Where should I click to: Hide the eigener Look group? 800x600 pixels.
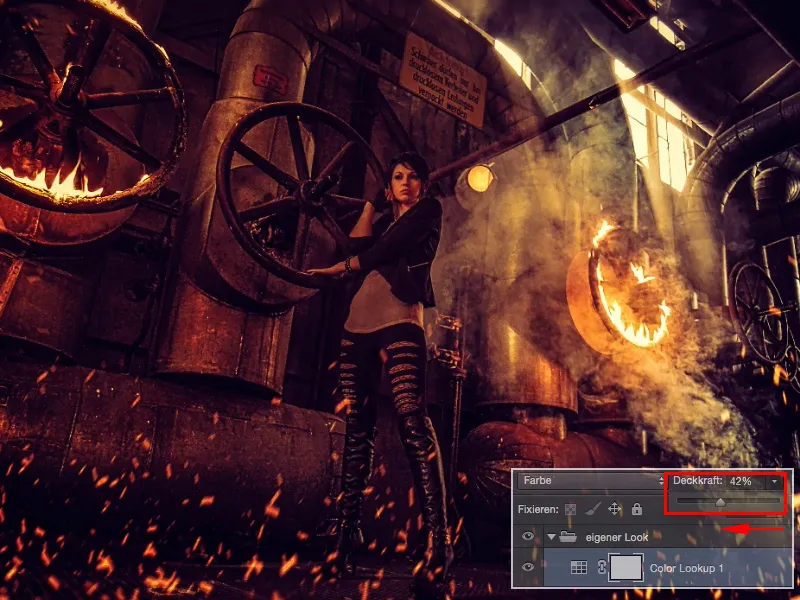point(528,536)
